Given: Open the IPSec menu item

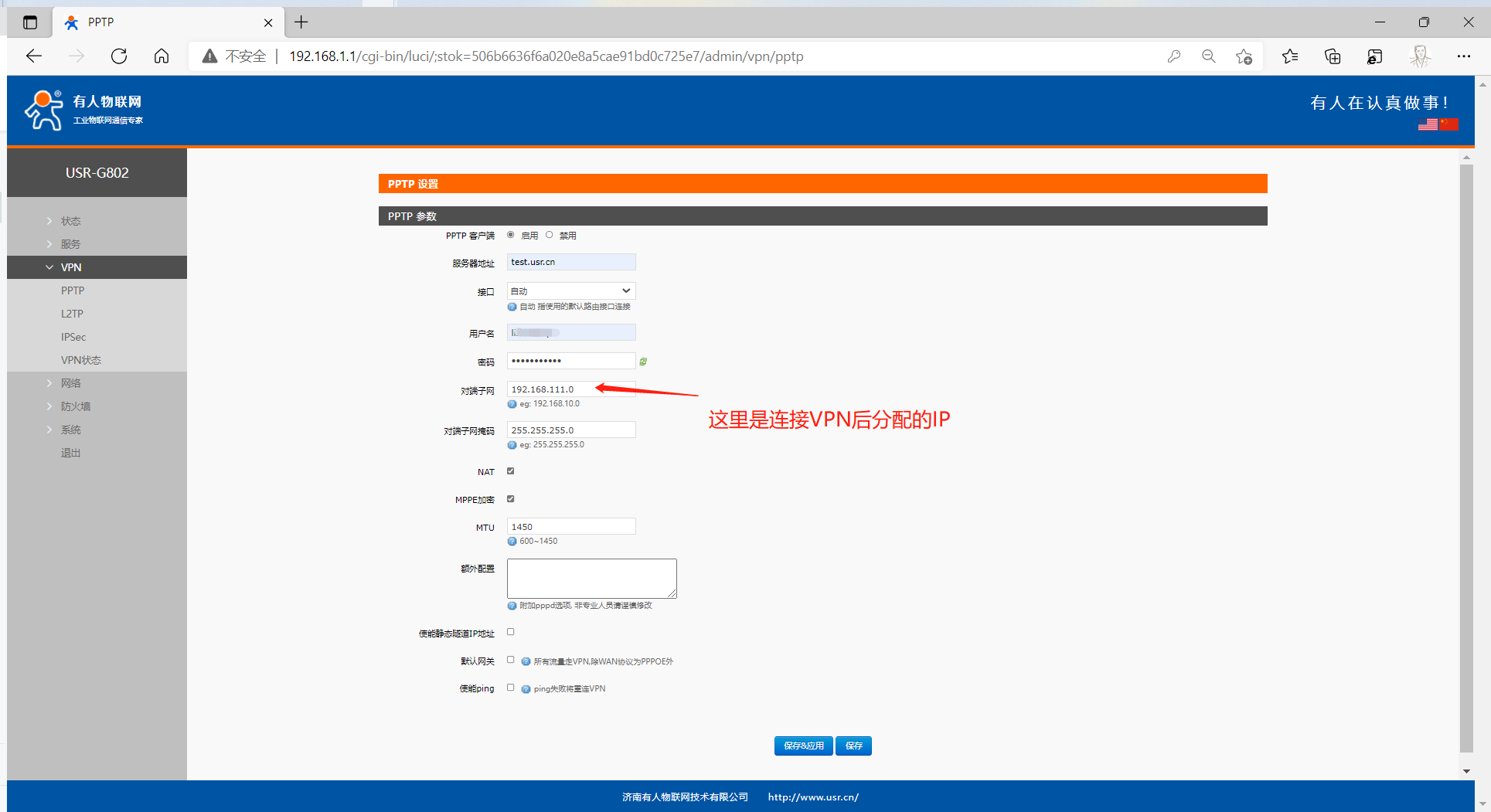Looking at the screenshot, I should 73,337.
